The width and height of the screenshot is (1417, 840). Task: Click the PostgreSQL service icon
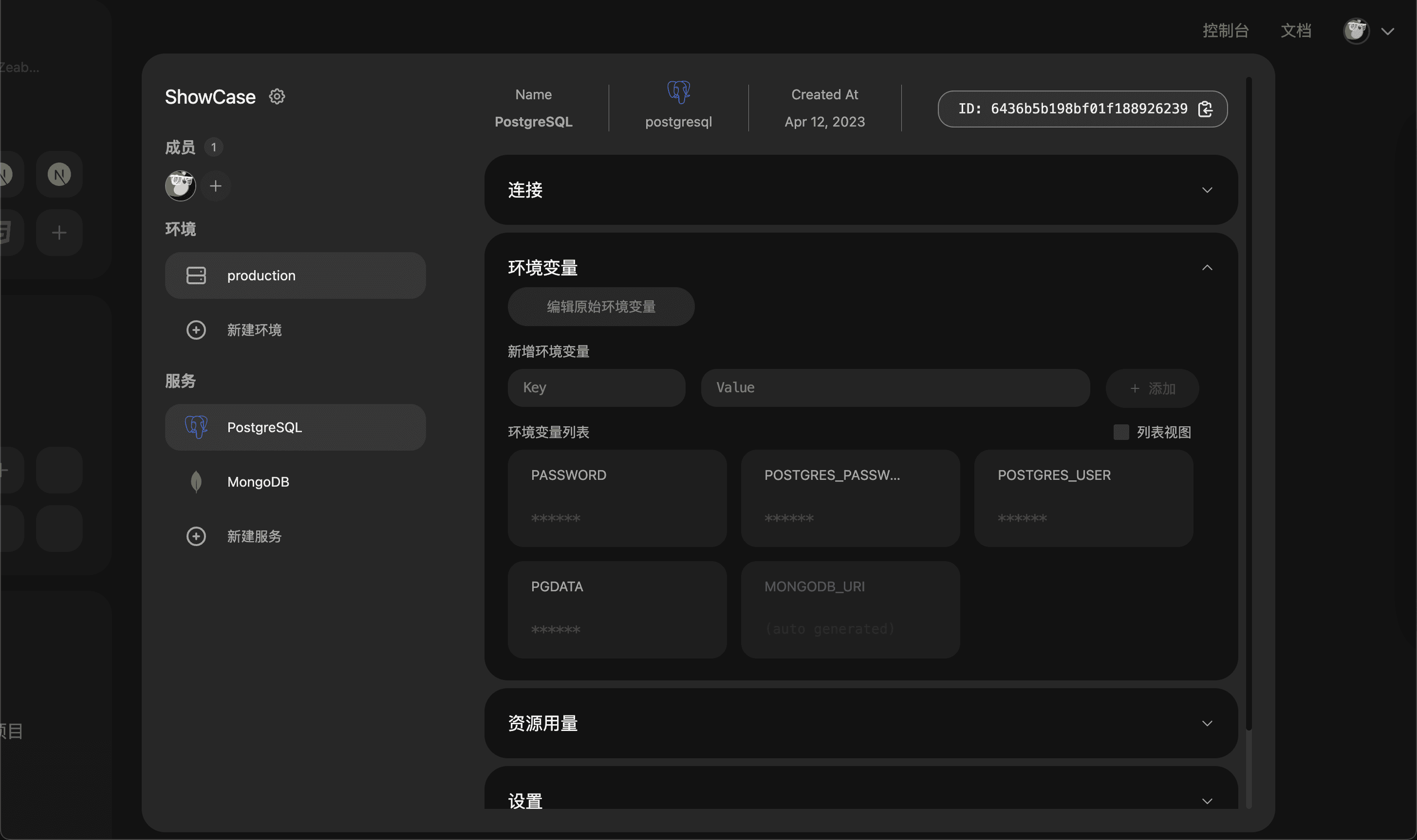pos(196,427)
